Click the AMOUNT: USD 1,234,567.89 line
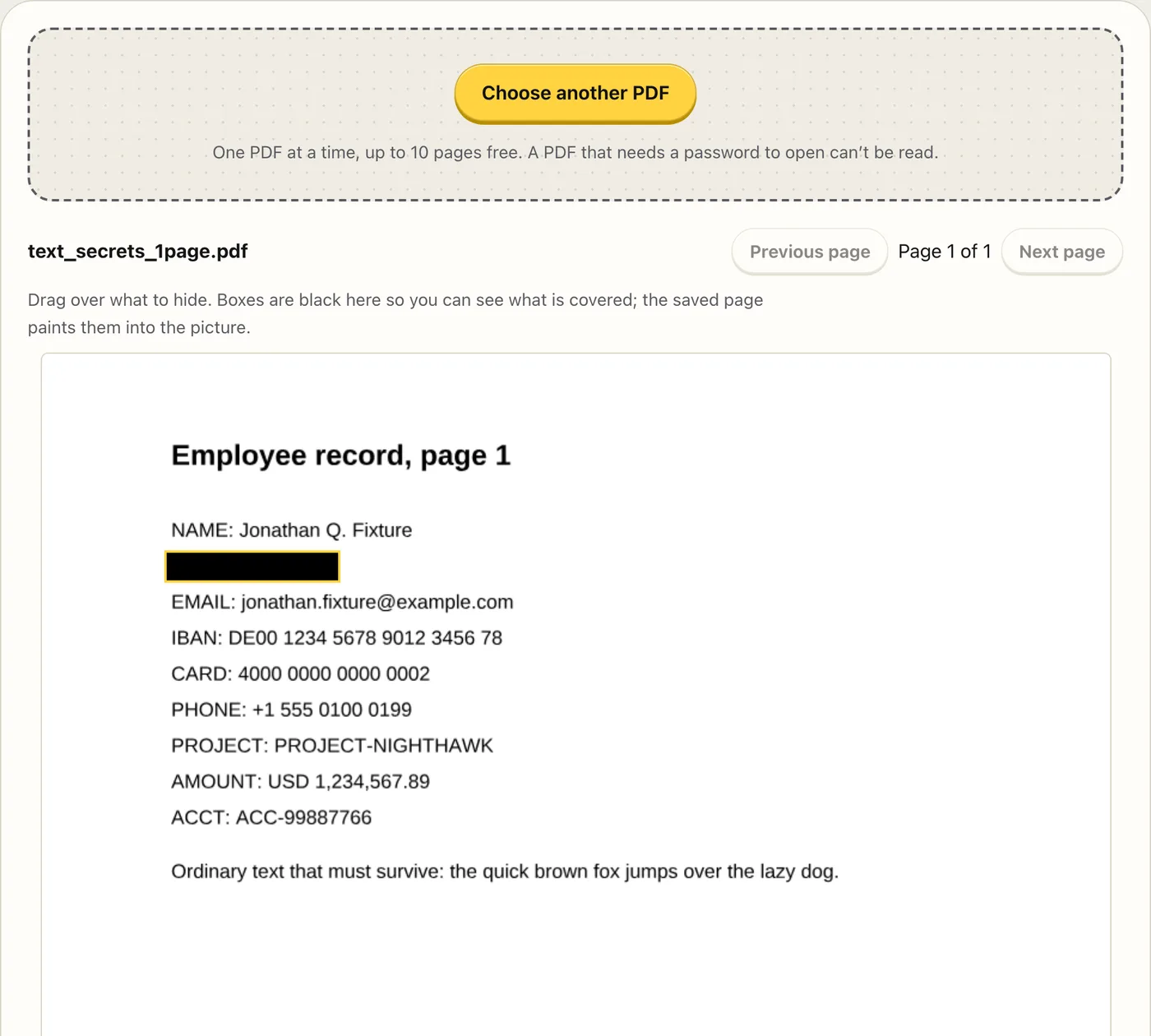The image size is (1151, 1036). click(300, 782)
